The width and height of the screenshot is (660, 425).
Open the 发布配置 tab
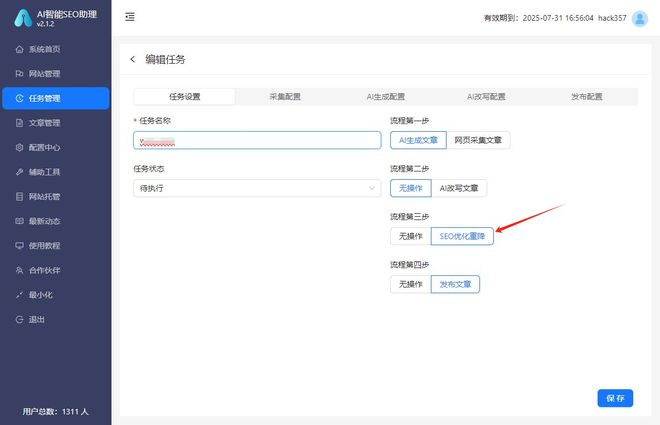click(x=587, y=97)
